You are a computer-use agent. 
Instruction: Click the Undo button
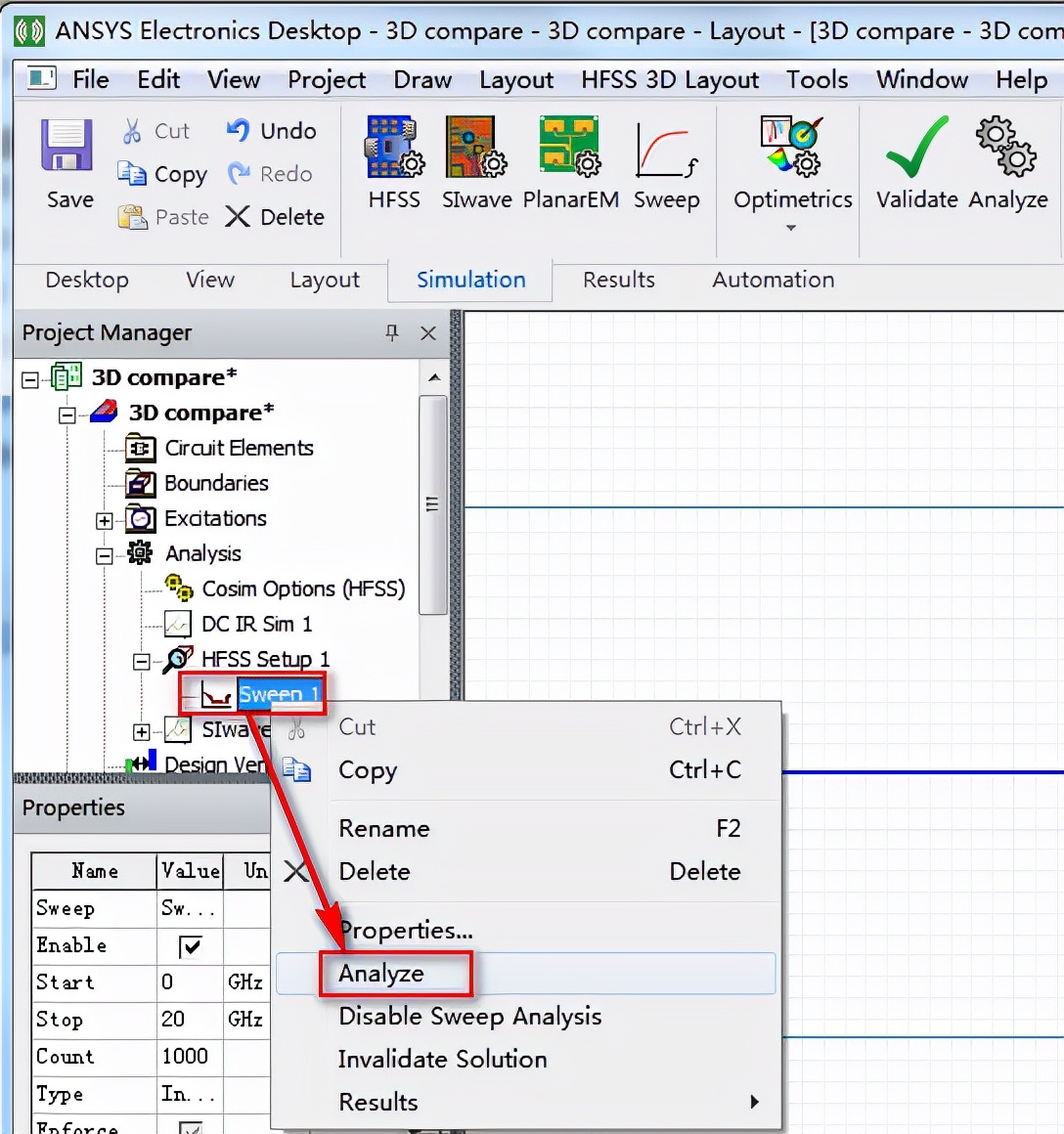(x=272, y=131)
